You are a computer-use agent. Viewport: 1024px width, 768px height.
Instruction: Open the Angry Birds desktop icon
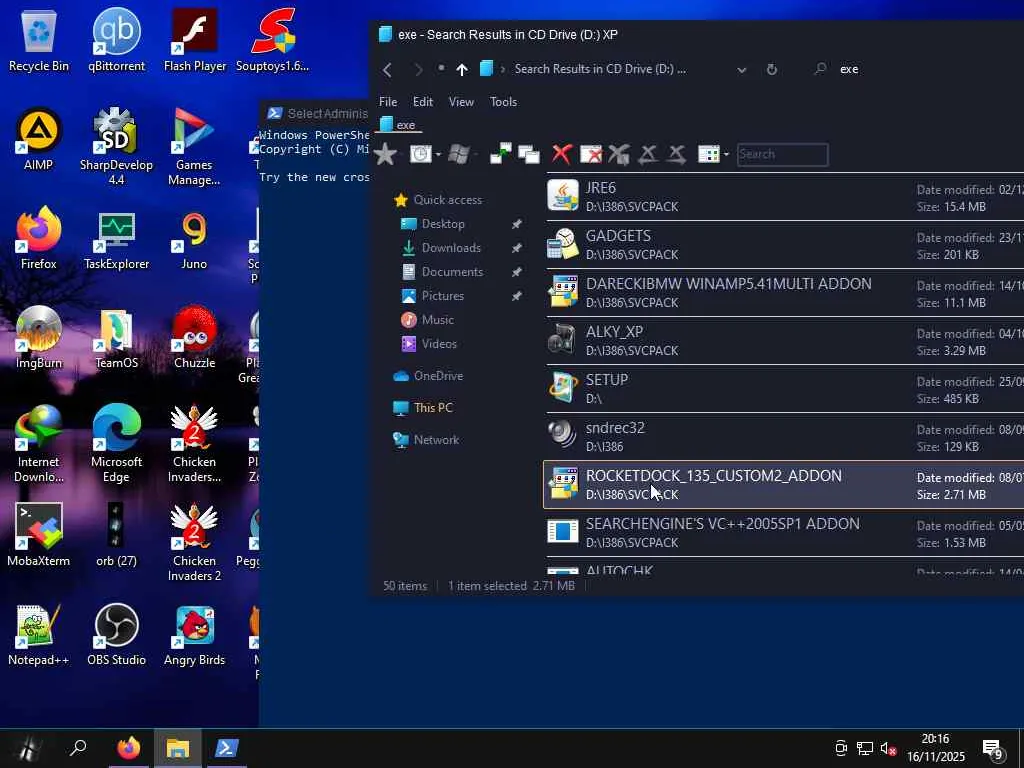(x=195, y=634)
